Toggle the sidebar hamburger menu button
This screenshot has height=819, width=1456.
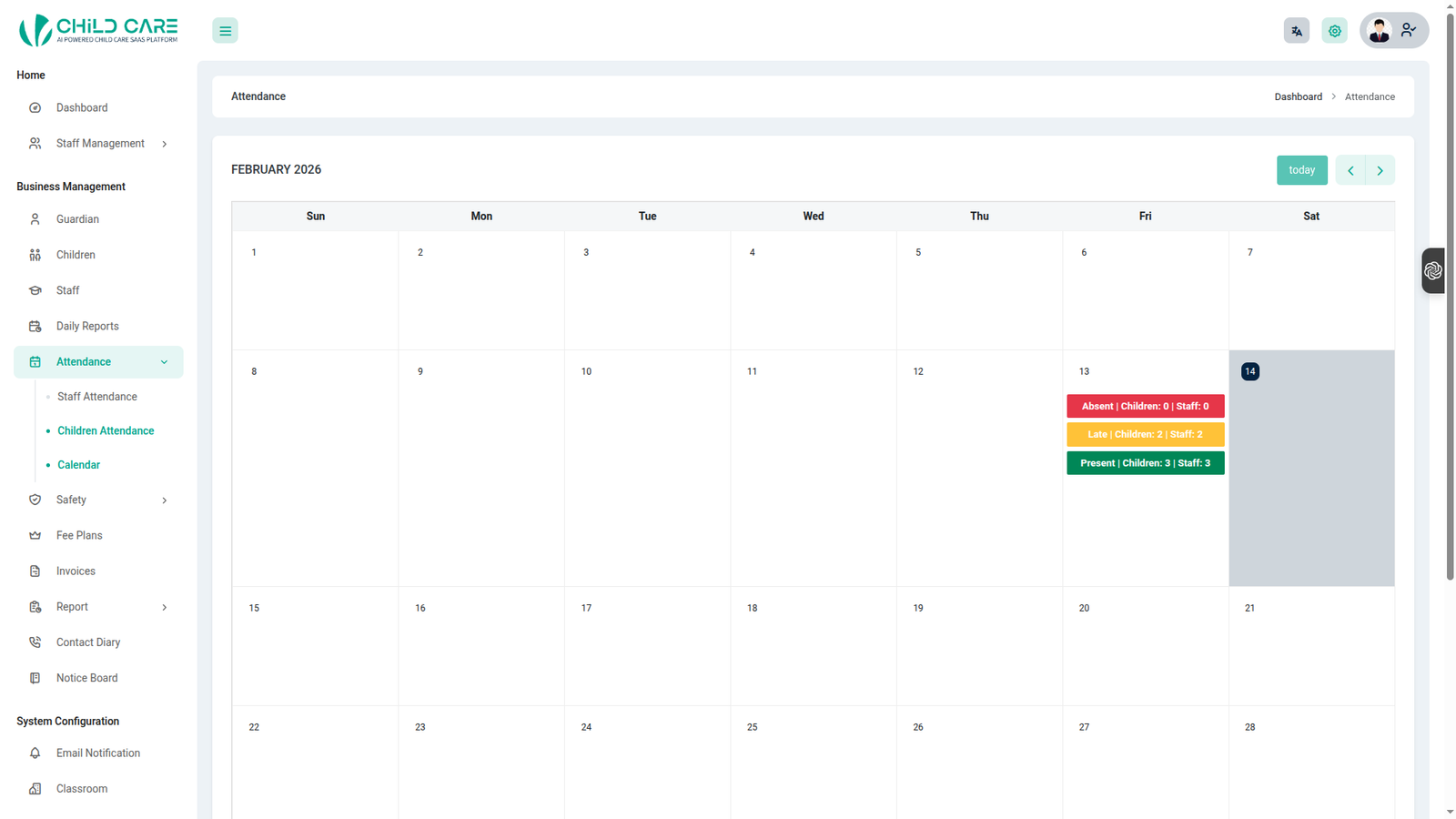225,31
